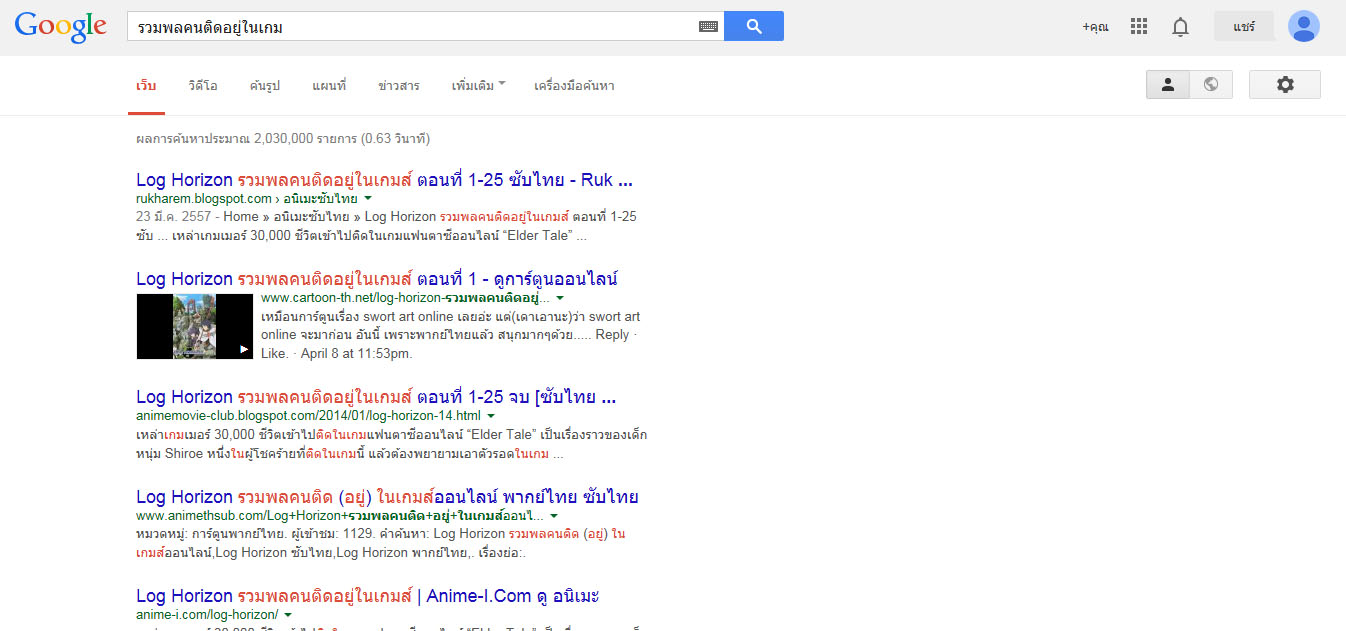The height and width of the screenshot is (631, 1346).
Task: Open the notifications bell icon
Action: coord(1180,27)
